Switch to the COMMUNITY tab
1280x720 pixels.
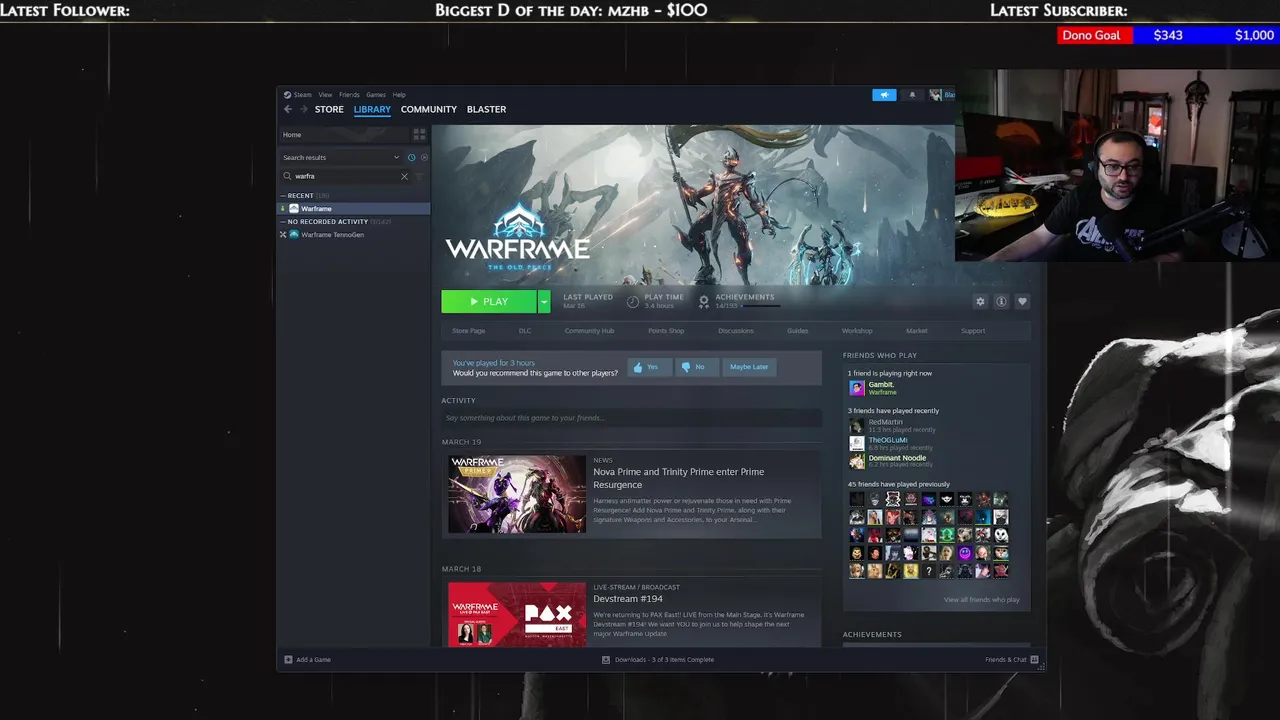point(429,109)
